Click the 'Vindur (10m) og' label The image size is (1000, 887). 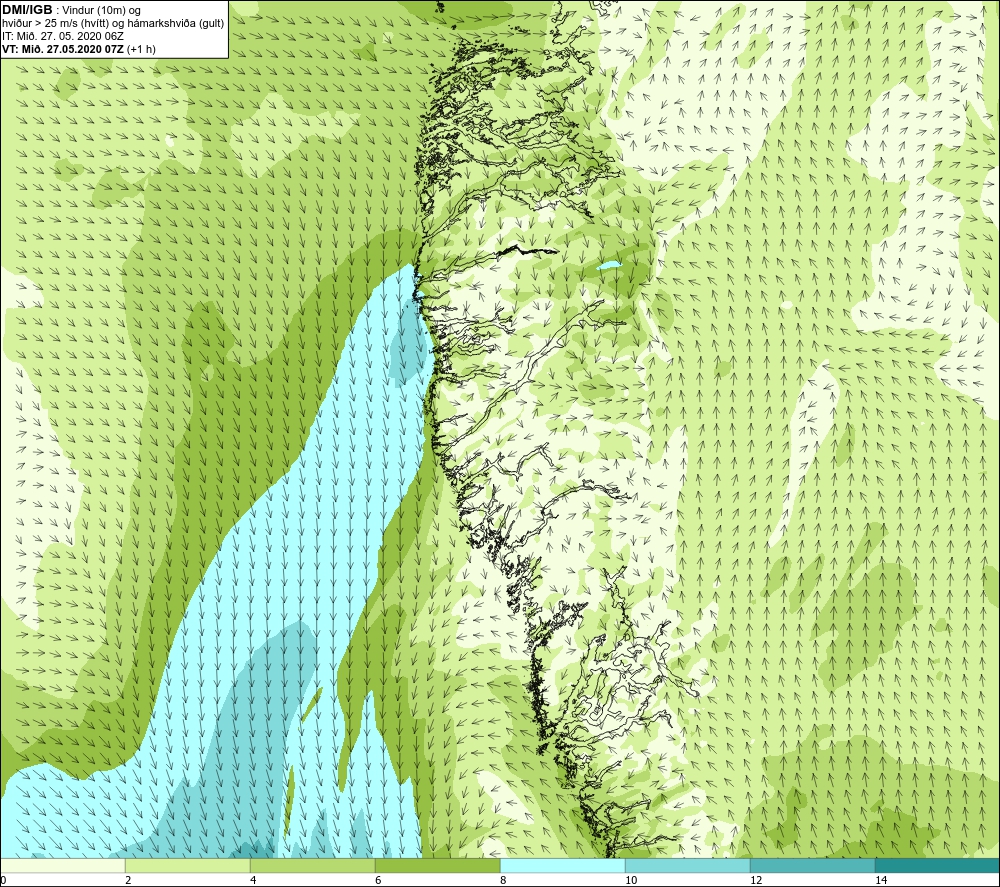click(103, 11)
